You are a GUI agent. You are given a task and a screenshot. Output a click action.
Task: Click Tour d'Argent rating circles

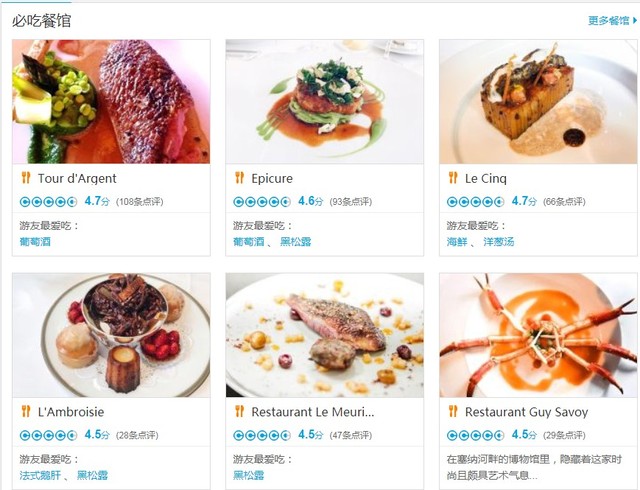click(x=48, y=202)
